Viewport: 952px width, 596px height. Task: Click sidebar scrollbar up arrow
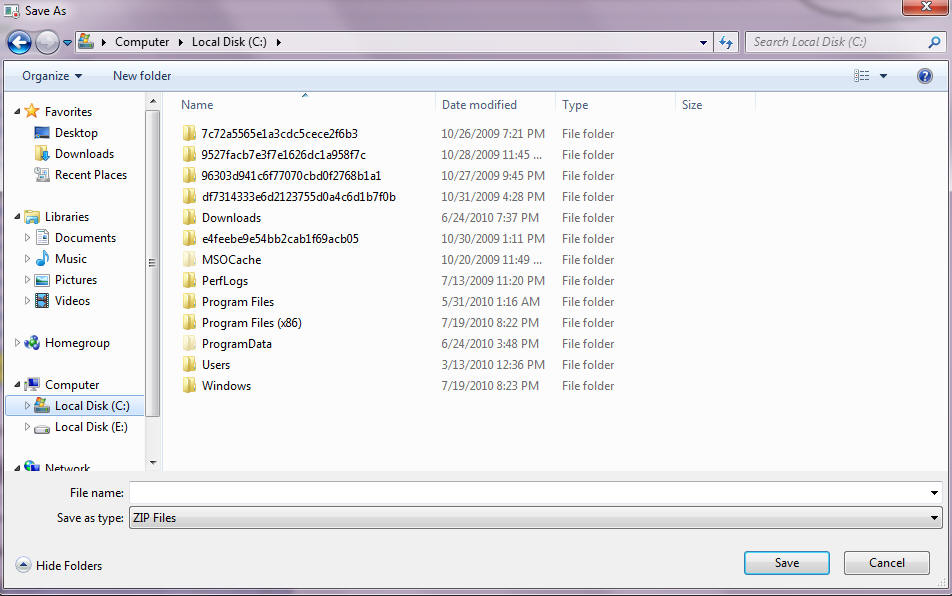point(153,101)
